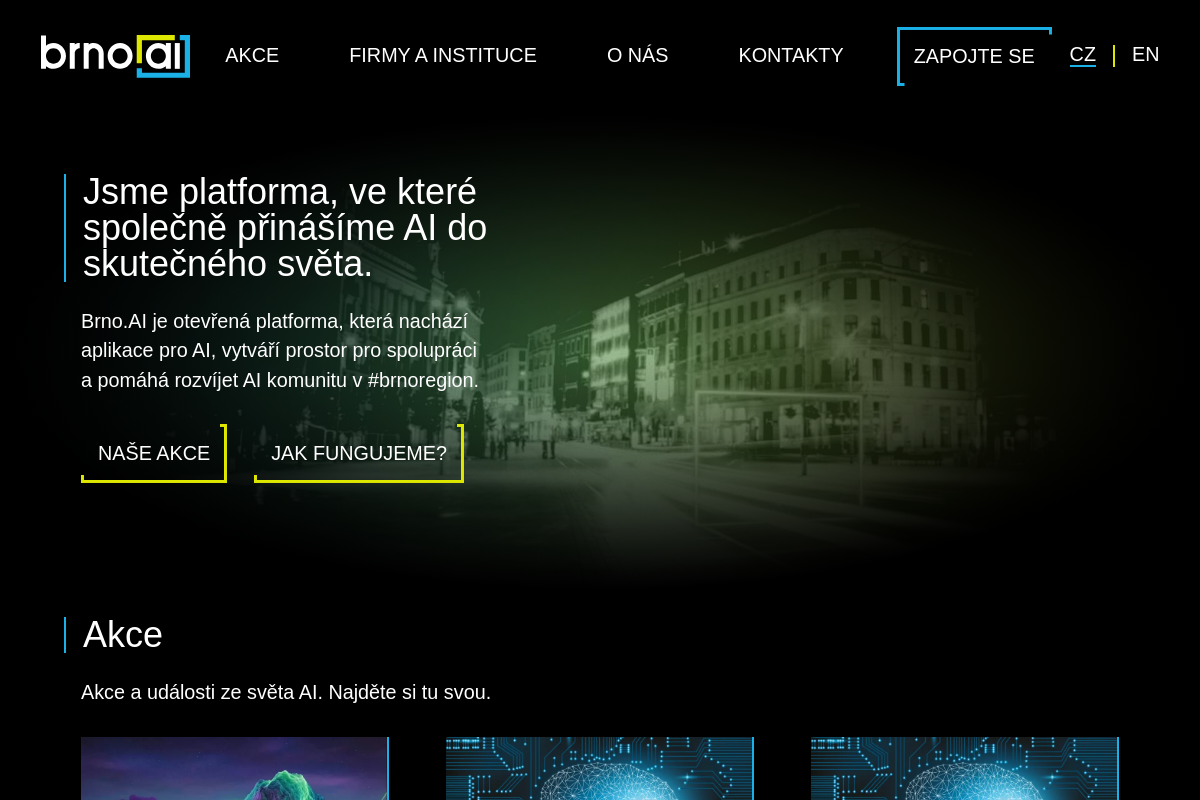Click the NAŠE AKCE button
This screenshot has height=800, width=1200.
[154, 453]
